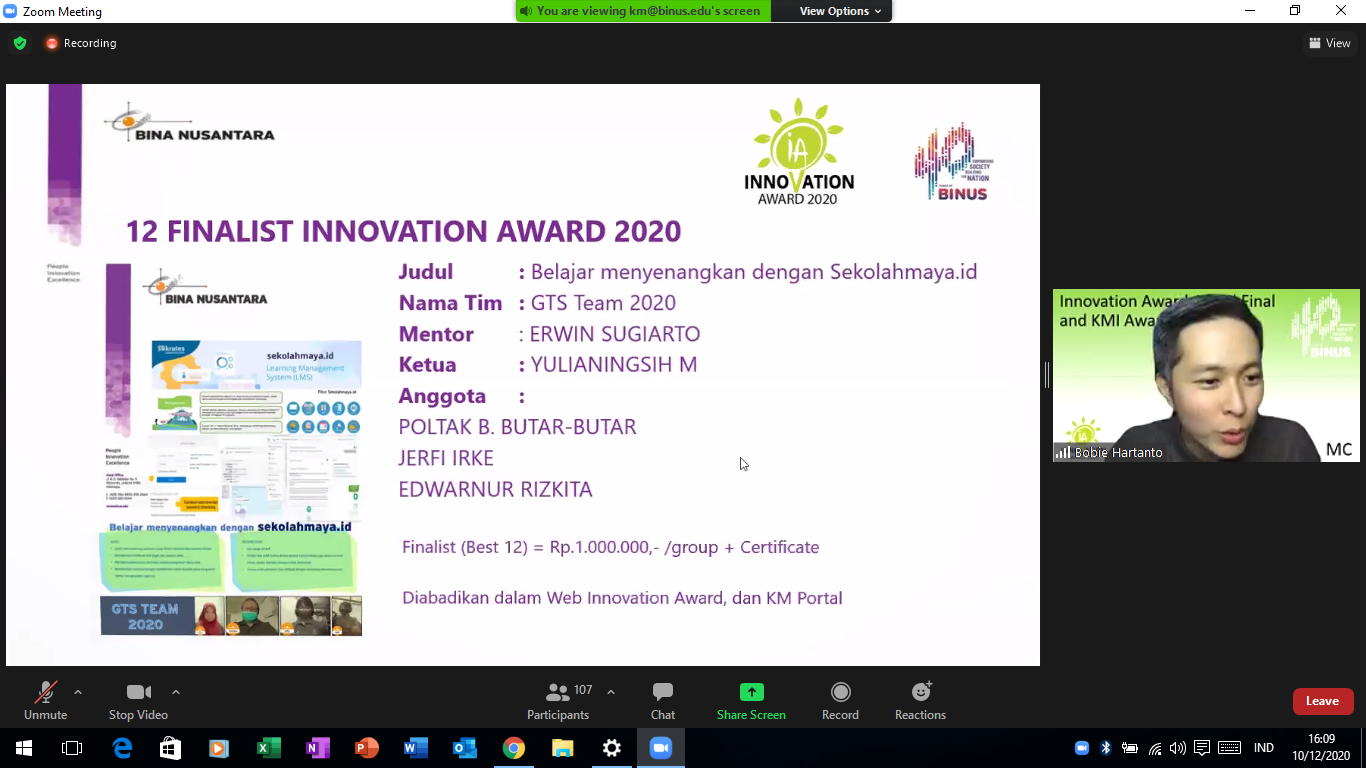
Task: Click the 'JERFI IRKE' name
Action: (x=446, y=458)
